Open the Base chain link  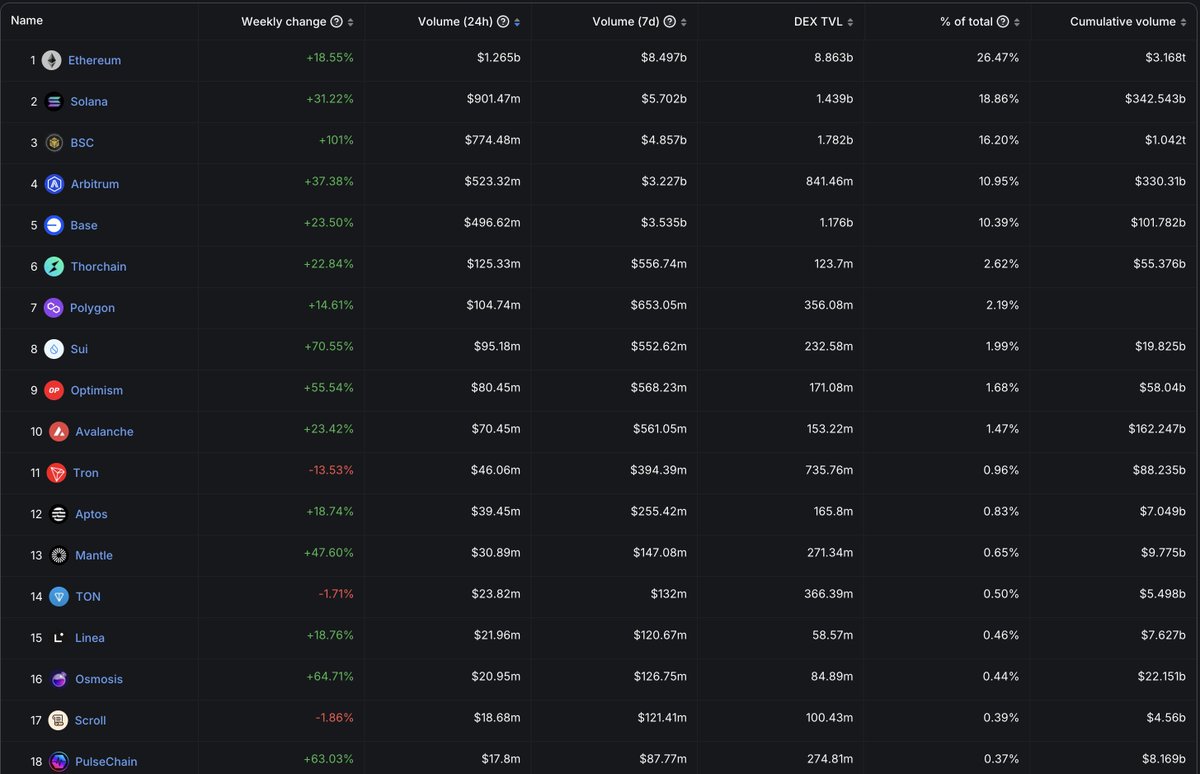point(84,225)
